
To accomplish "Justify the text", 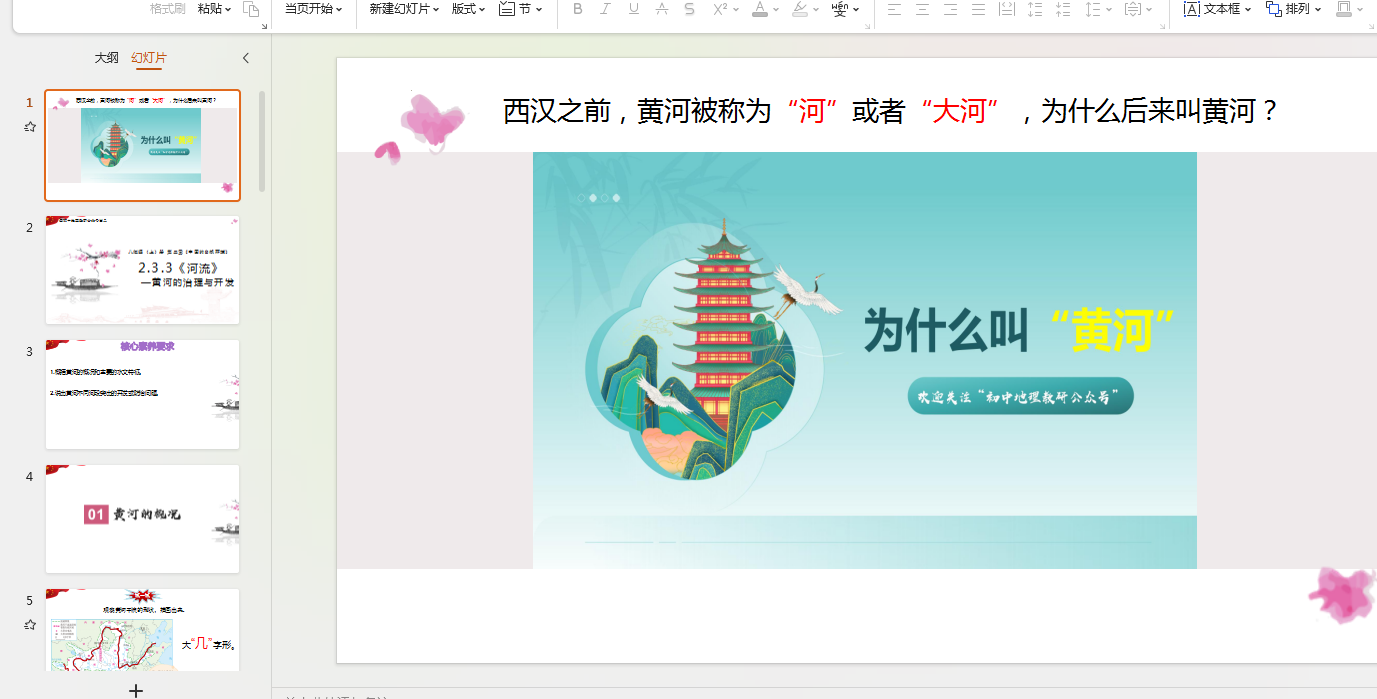I will [978, 9].
